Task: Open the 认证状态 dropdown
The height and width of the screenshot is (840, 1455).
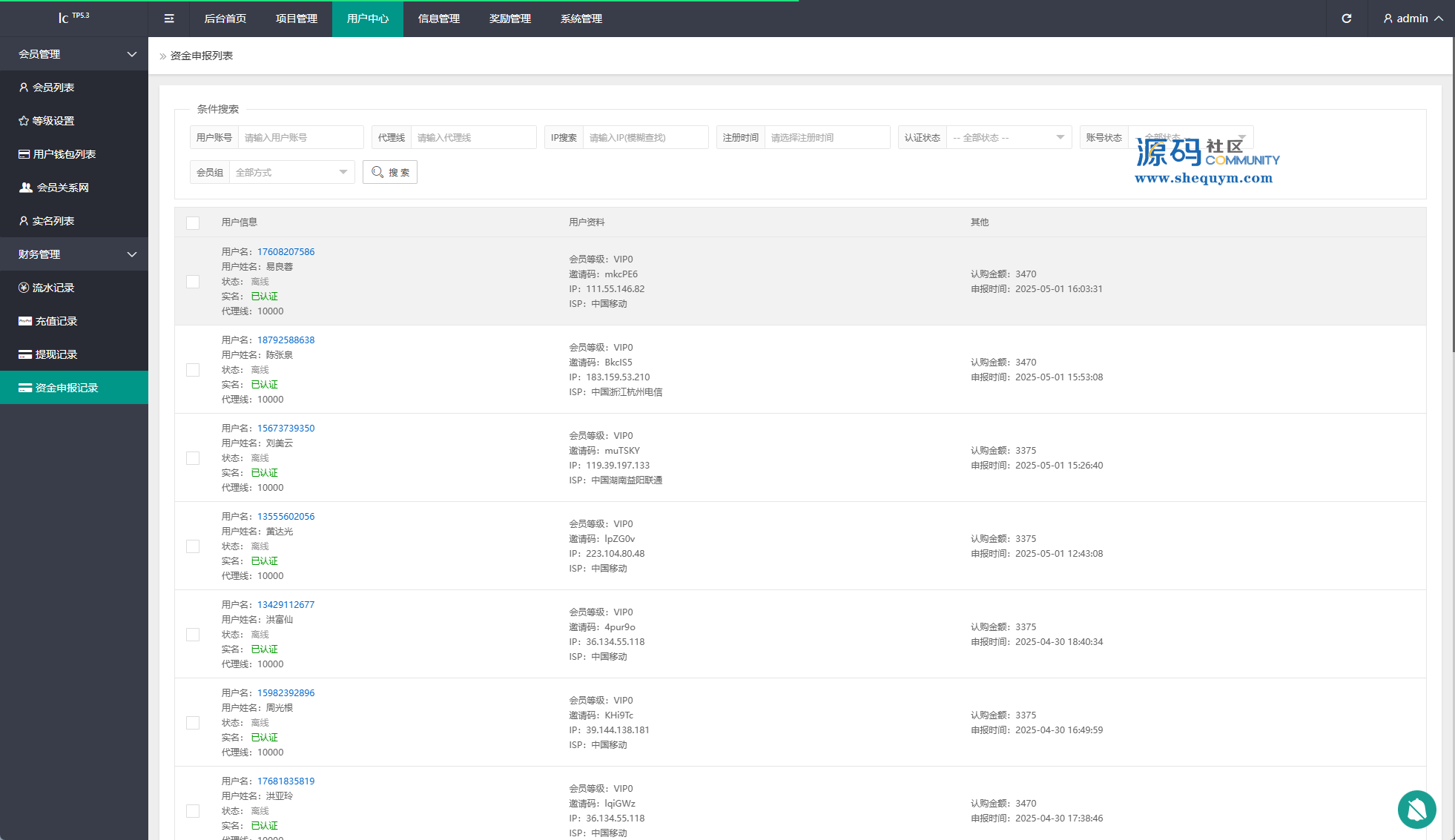Action: tap(1008, 138)
